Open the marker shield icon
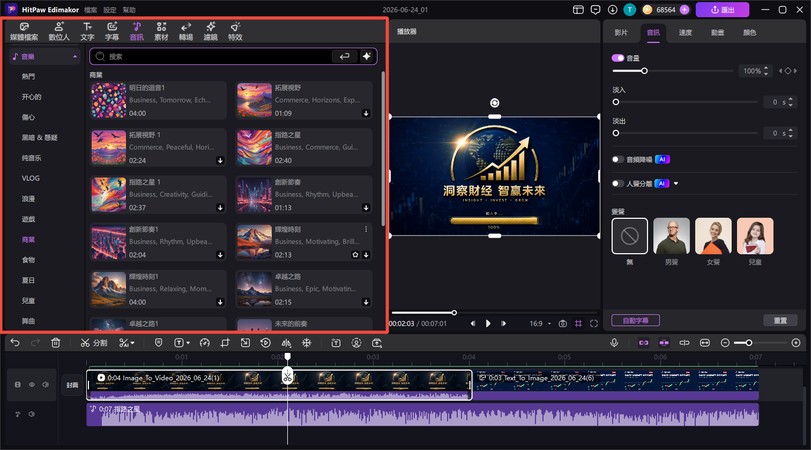 pos(158,343)
